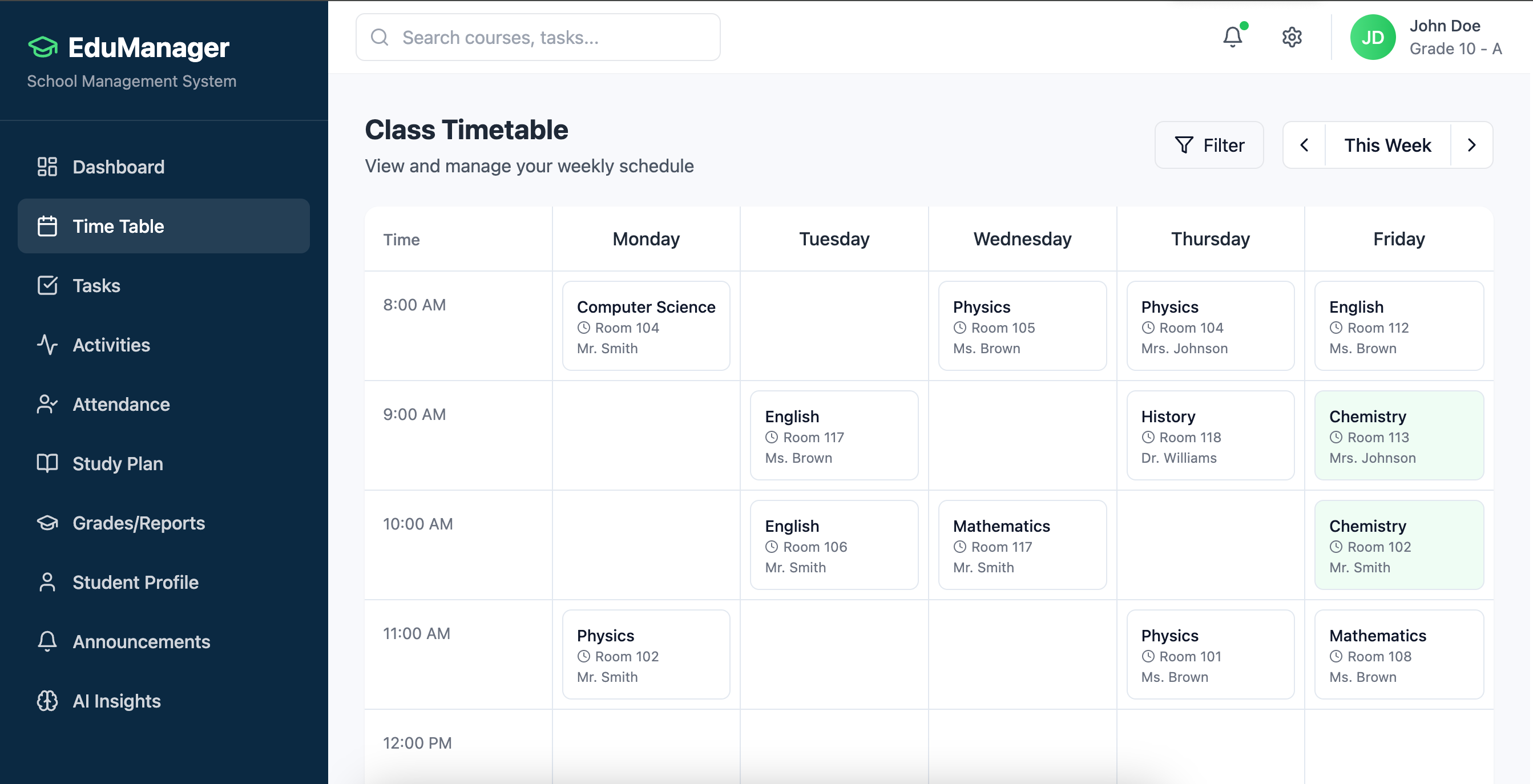
Task: Open Activities via its waveform icon
Action: click(47, 345)
